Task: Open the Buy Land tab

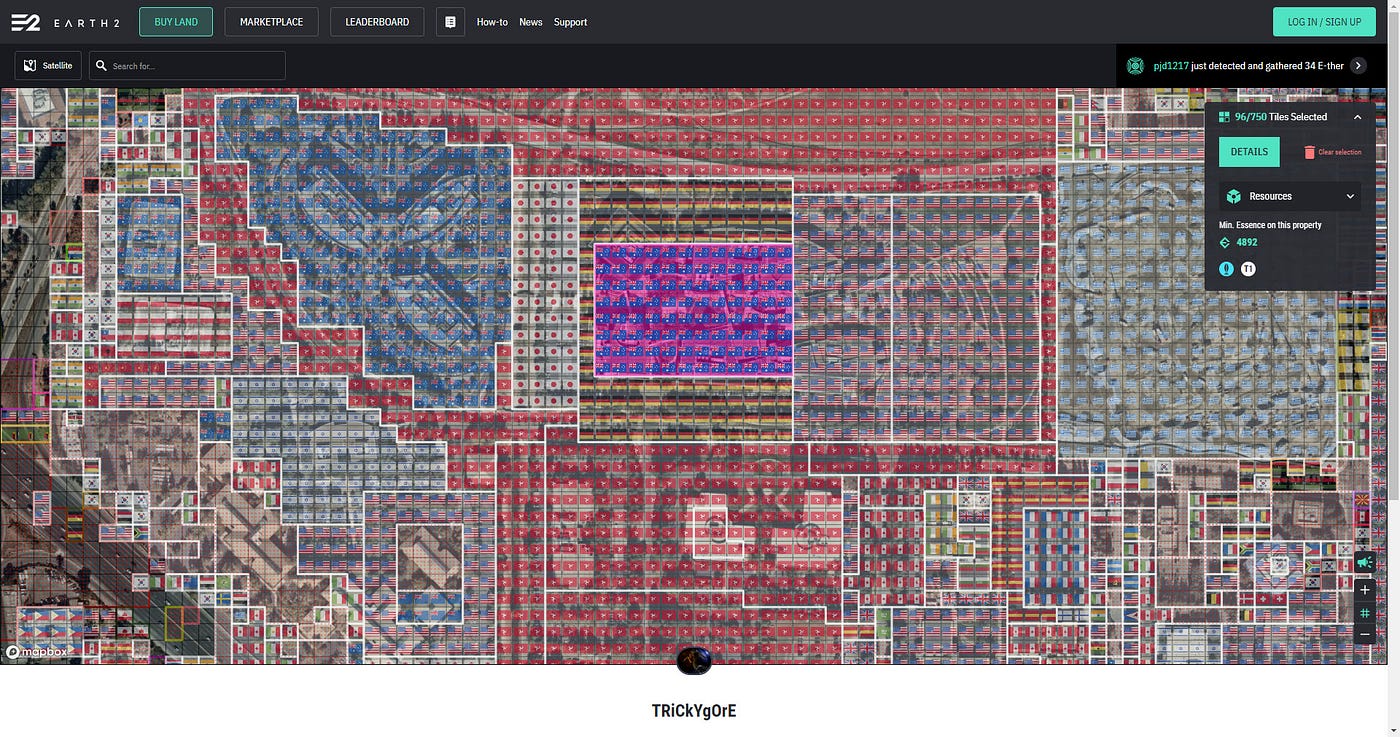Action: 176,22
